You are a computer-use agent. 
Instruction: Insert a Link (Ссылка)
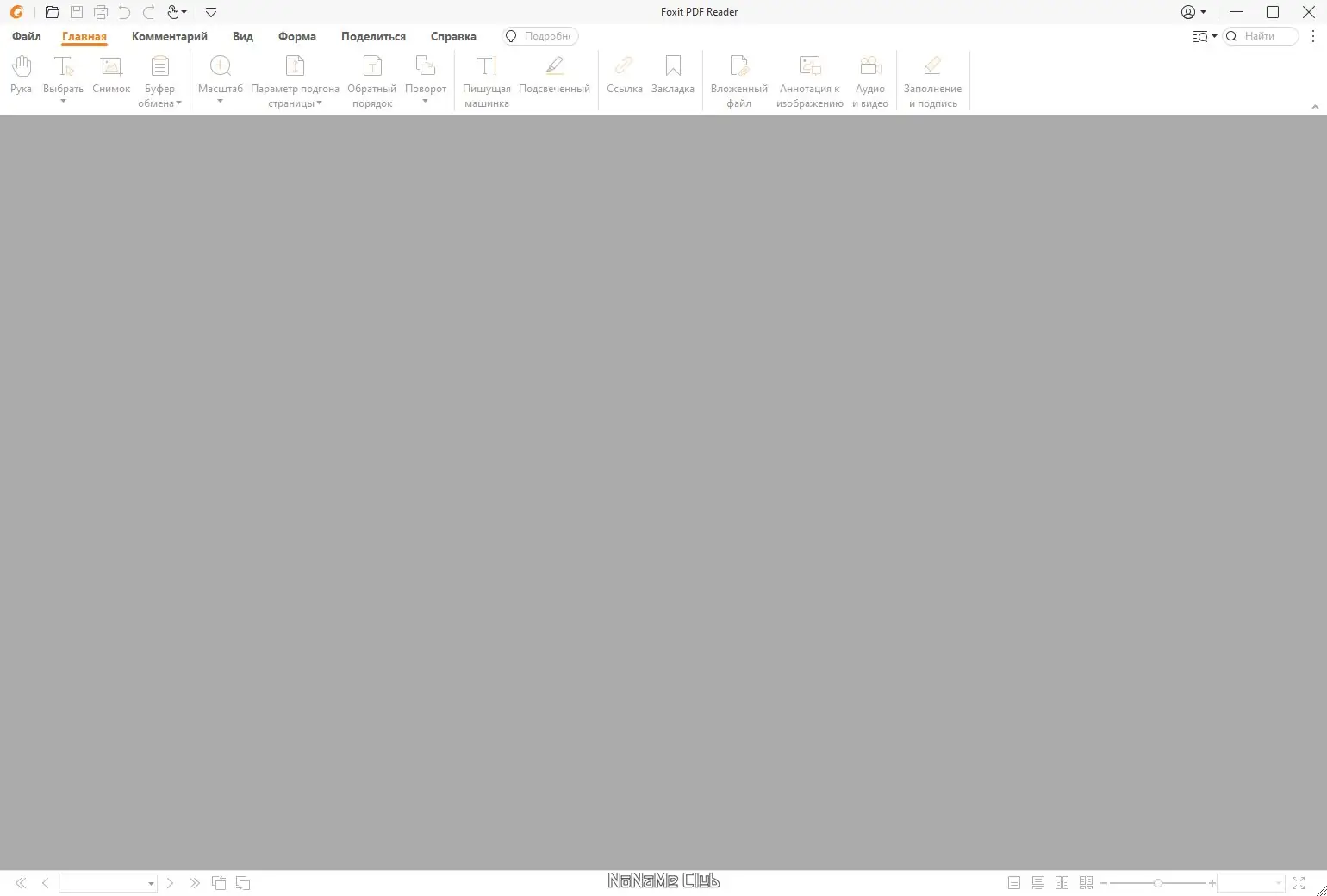624,76
